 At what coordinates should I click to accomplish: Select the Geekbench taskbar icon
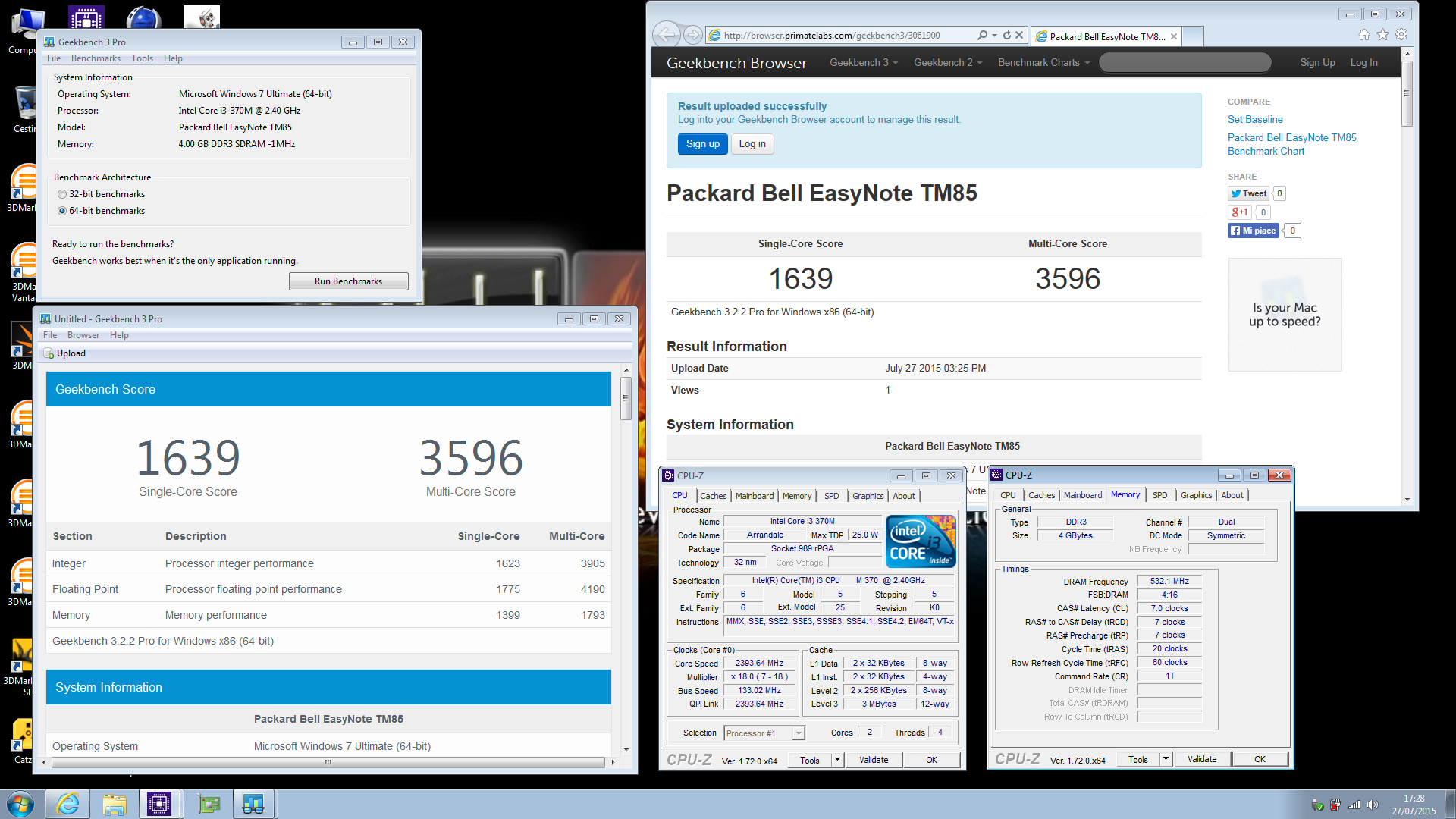(253, 804)
